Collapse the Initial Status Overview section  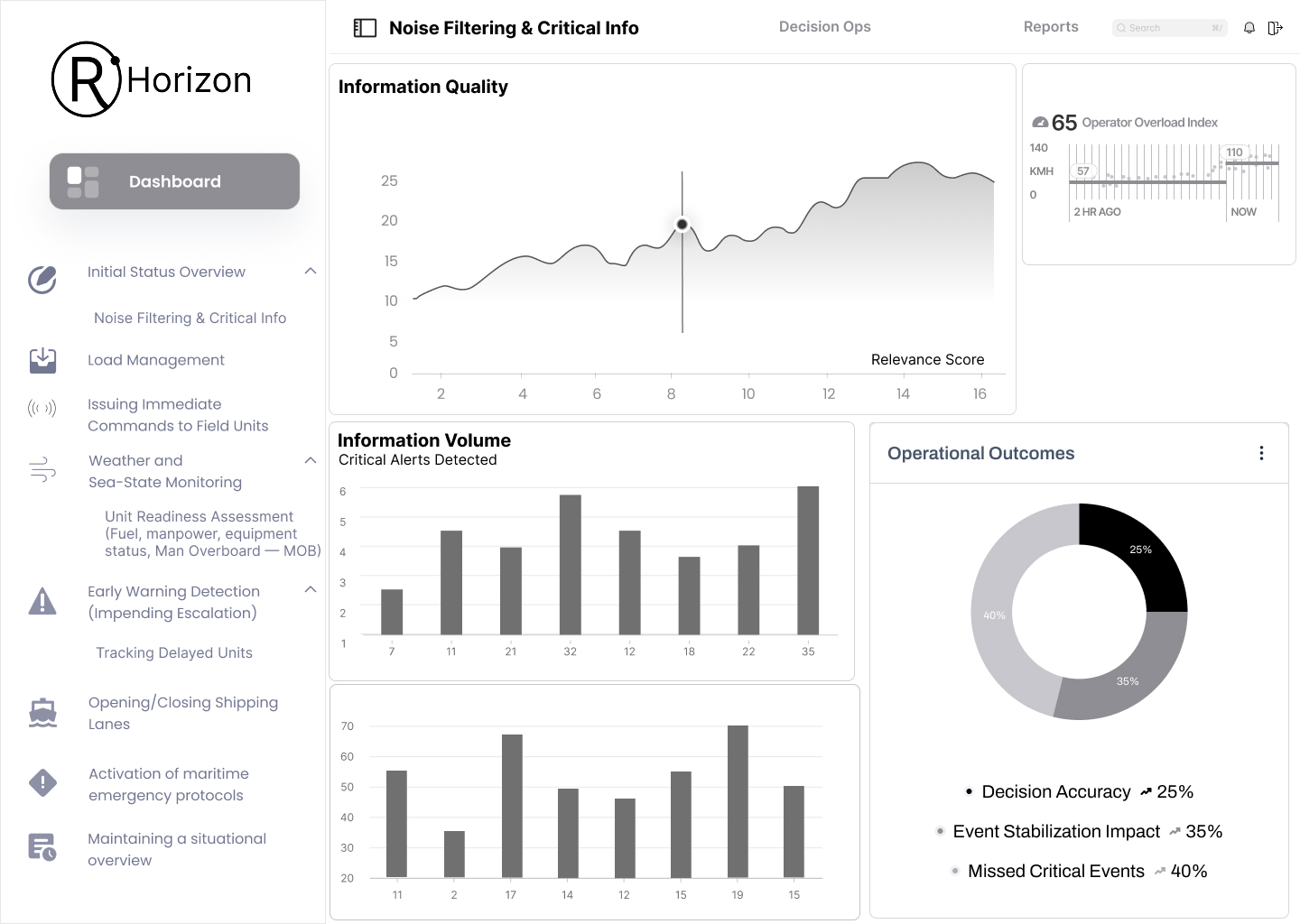[311, 272]
